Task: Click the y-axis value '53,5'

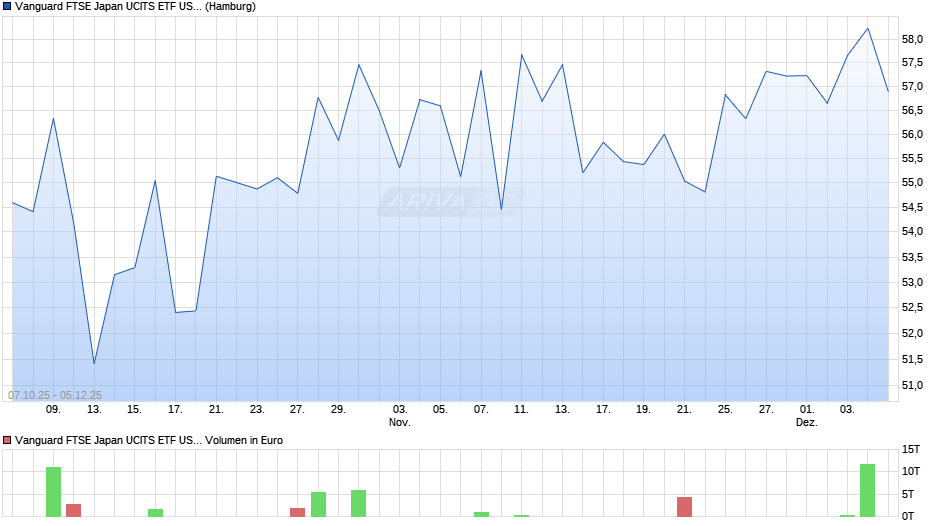Action: (x=912, y=258)
